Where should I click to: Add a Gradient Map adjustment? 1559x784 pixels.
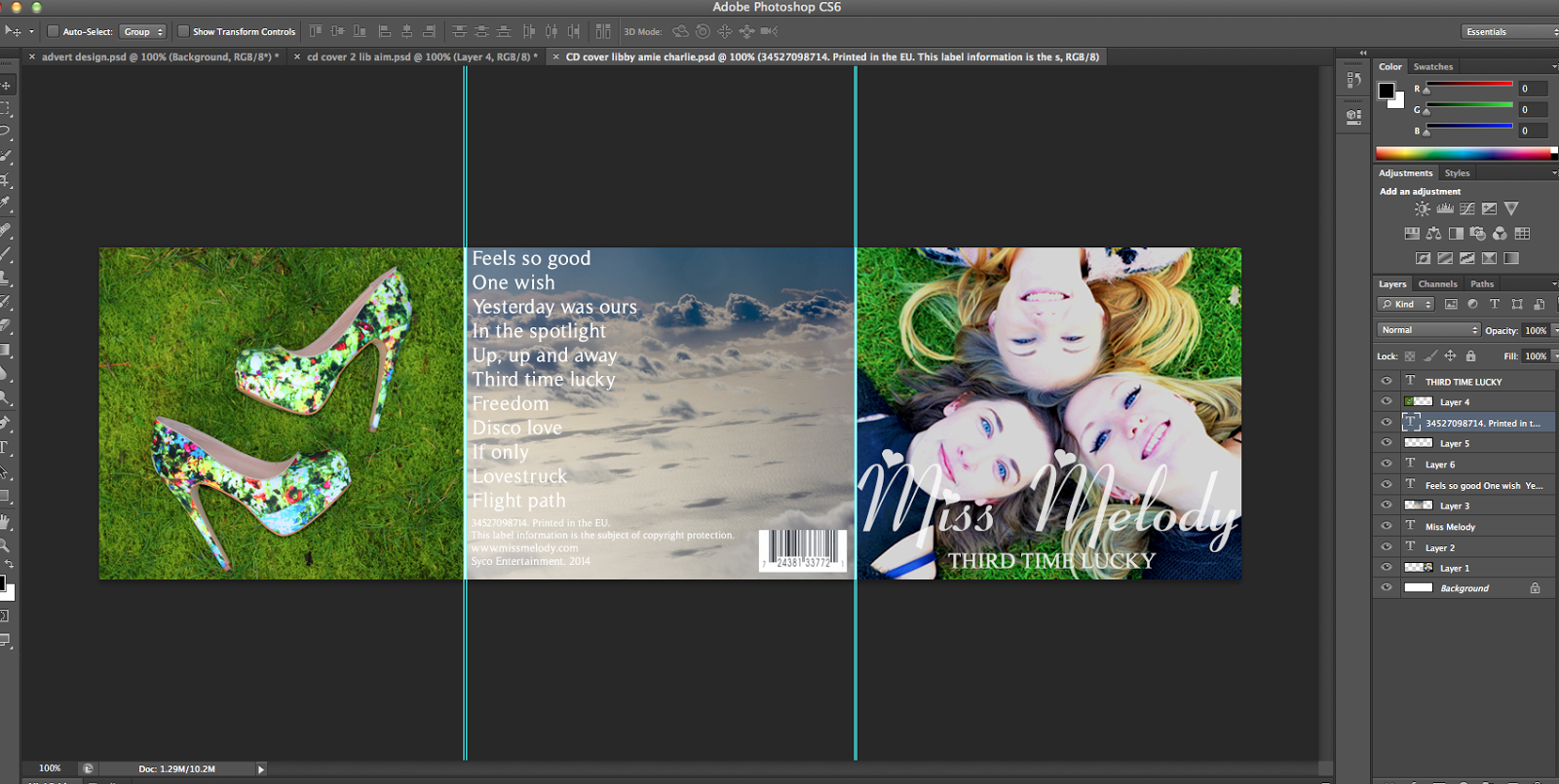pyautogui.click(x=1511, y=258)
